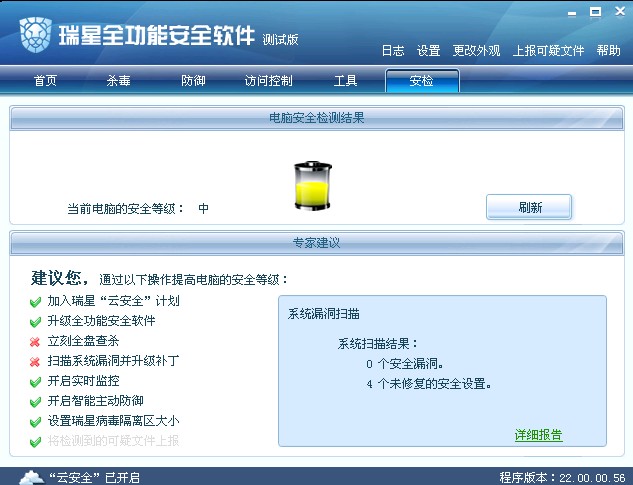633x485 pixels.
Task: Click red cross beside 扫描系统漏洞并升级补丁
Action: click(x=35, y=361)
